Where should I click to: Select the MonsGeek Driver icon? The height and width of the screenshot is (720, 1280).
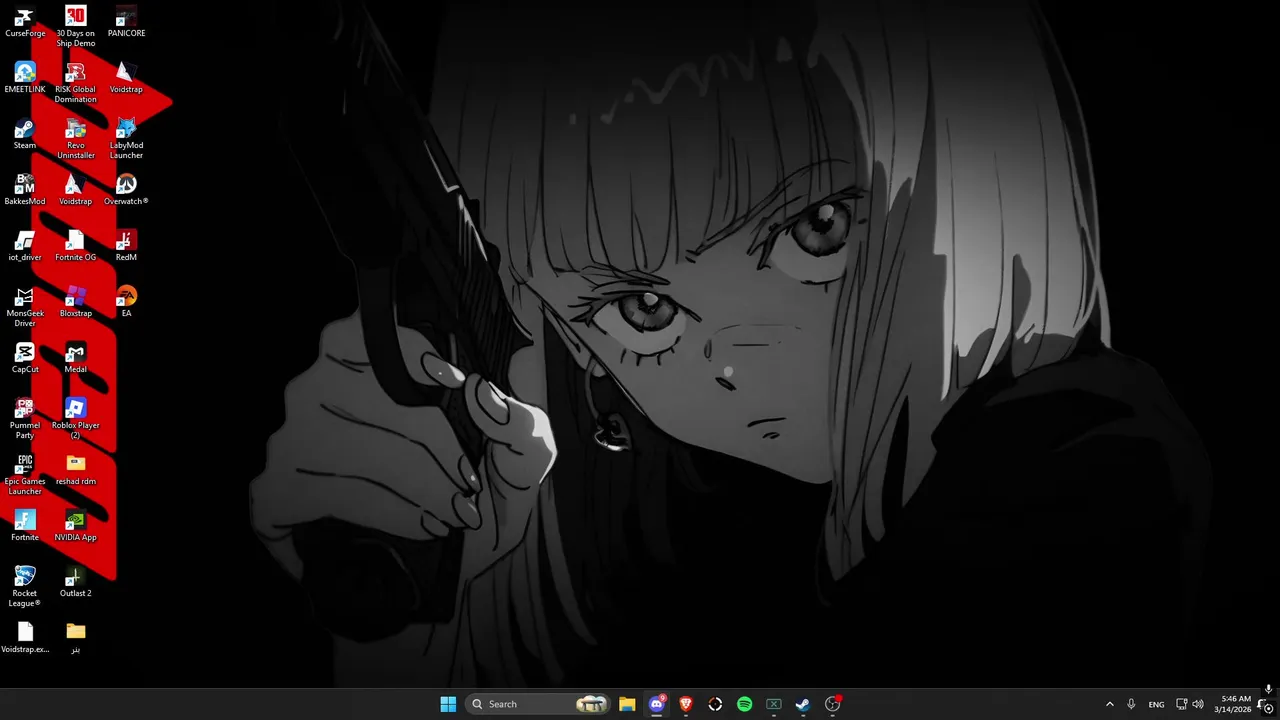pyautogui.click(x=25, y=307)
